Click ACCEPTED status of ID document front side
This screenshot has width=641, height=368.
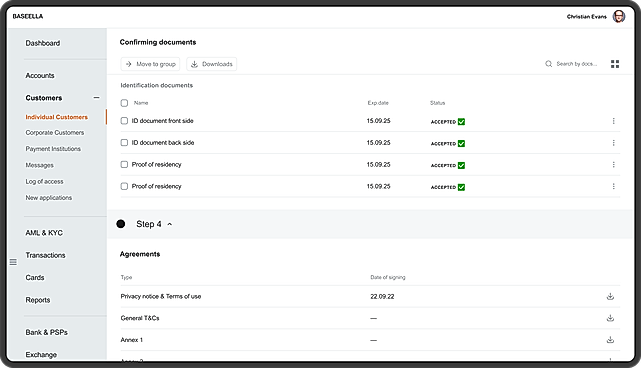[x=448, y=122]
